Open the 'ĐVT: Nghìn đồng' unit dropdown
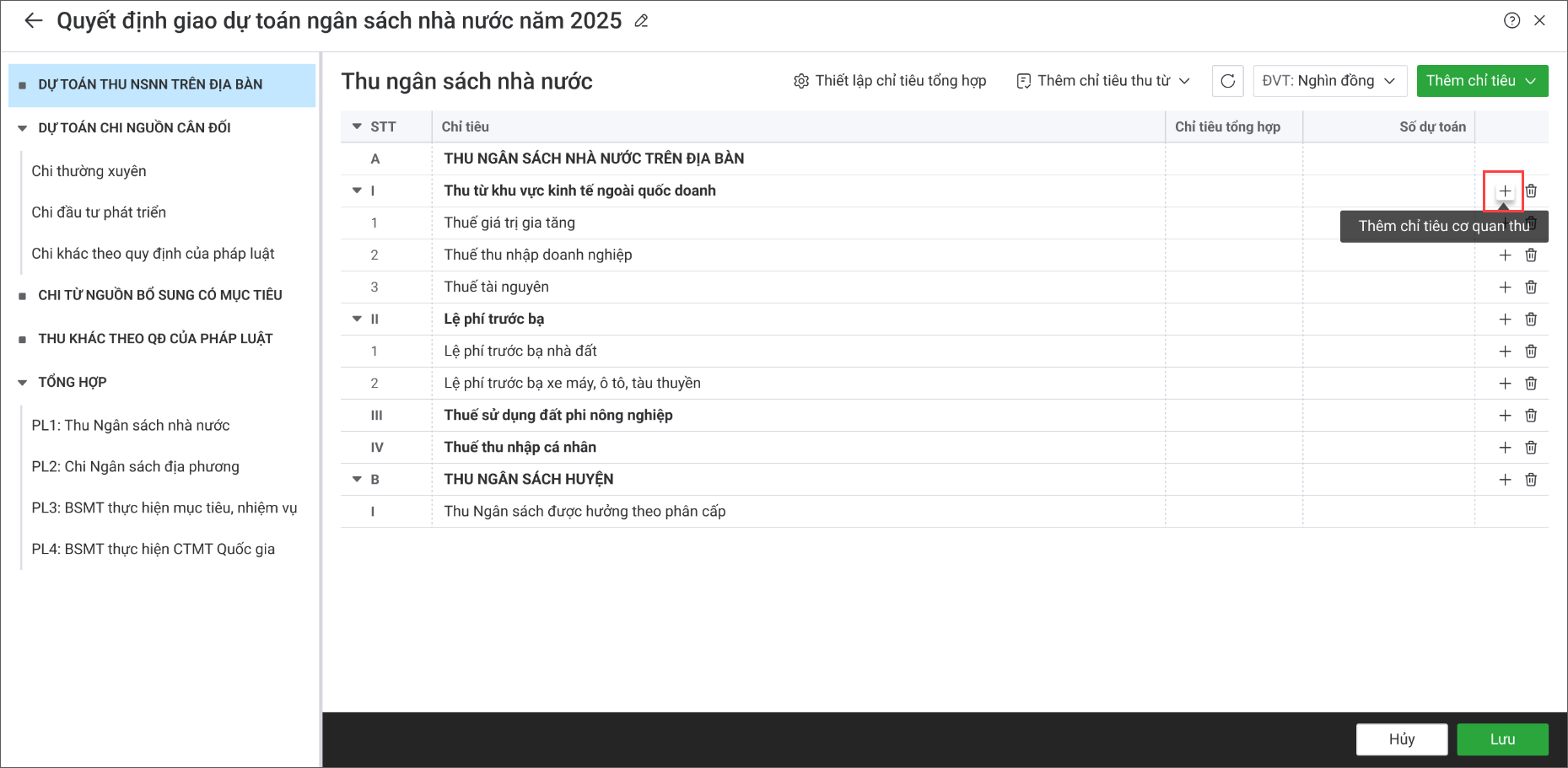The width and height of the screenshot is (1568, 768). tap(1328, 81)
